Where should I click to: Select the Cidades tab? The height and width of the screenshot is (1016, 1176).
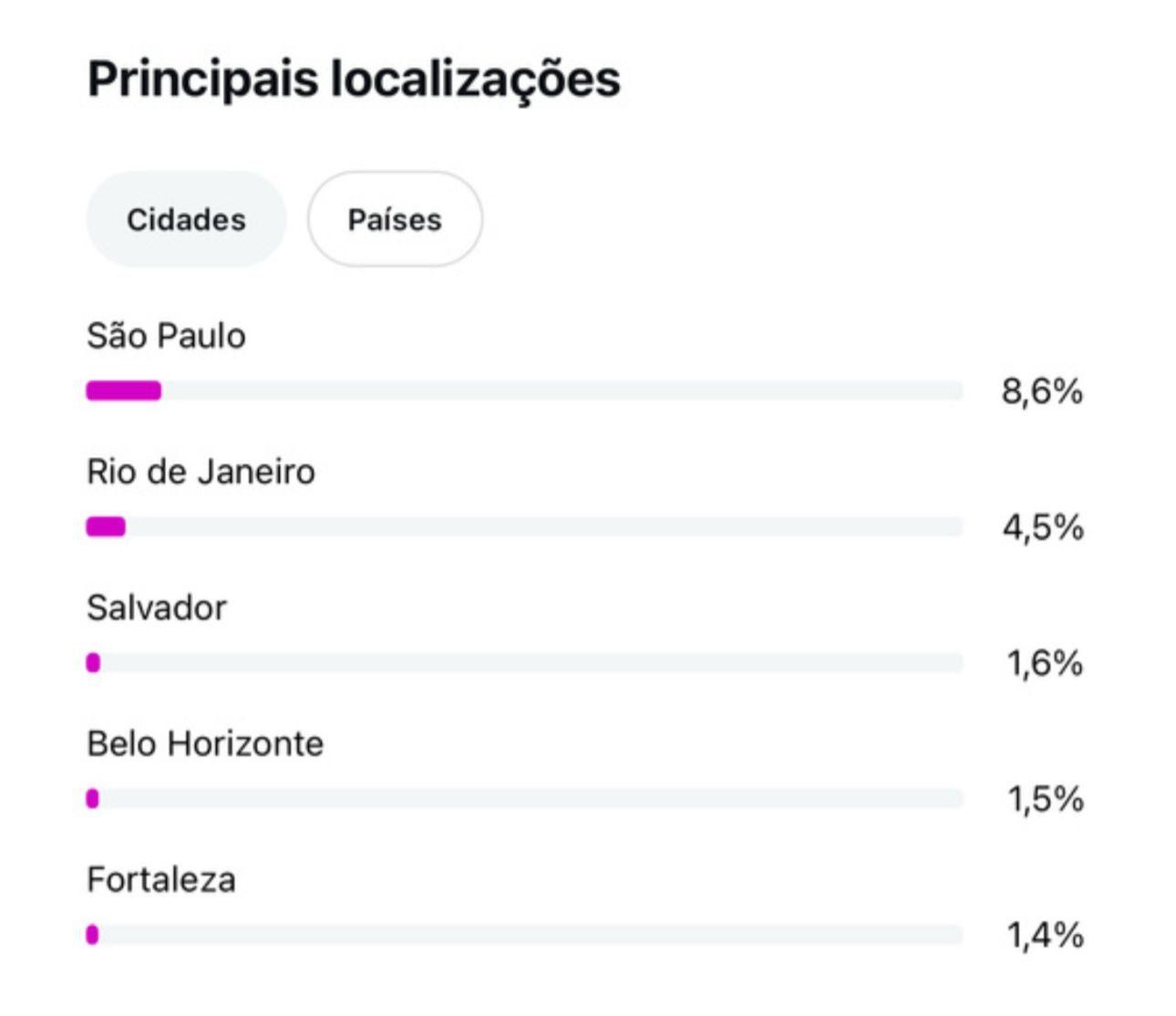[186, 220]
